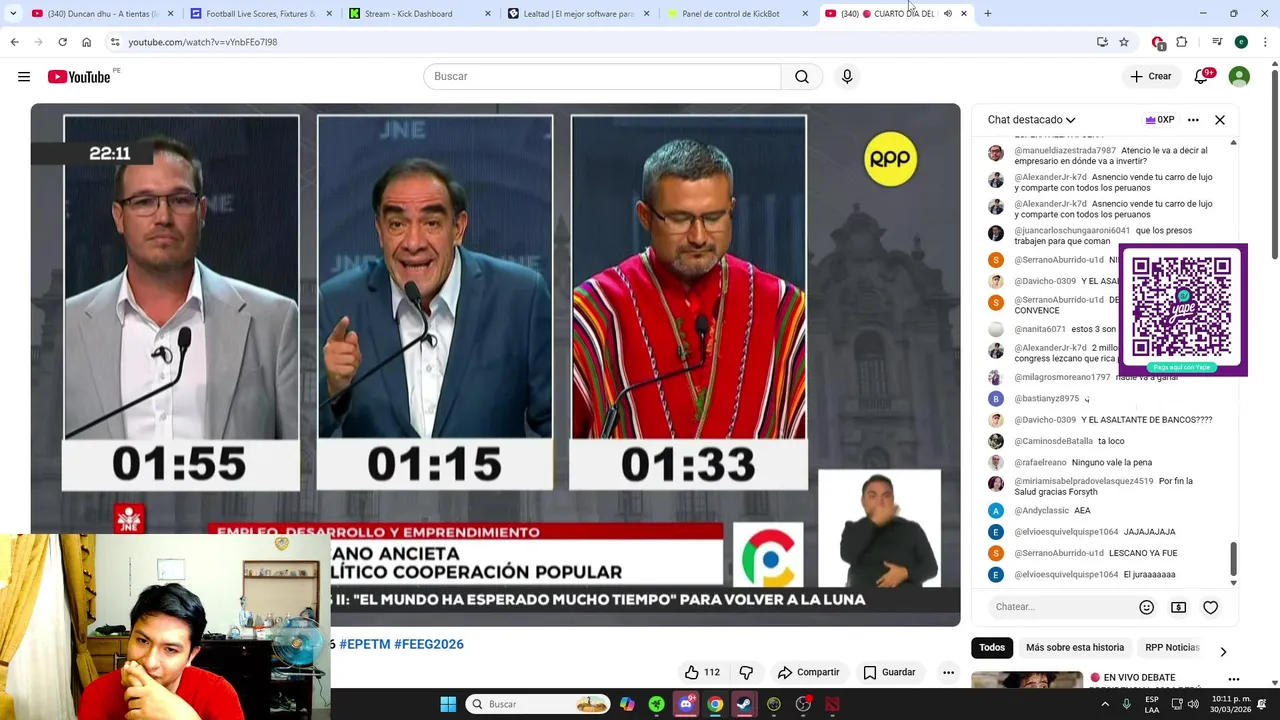
Task: Click the video related thumbnail EN VIVO DEBATE
Action: 1027,680
